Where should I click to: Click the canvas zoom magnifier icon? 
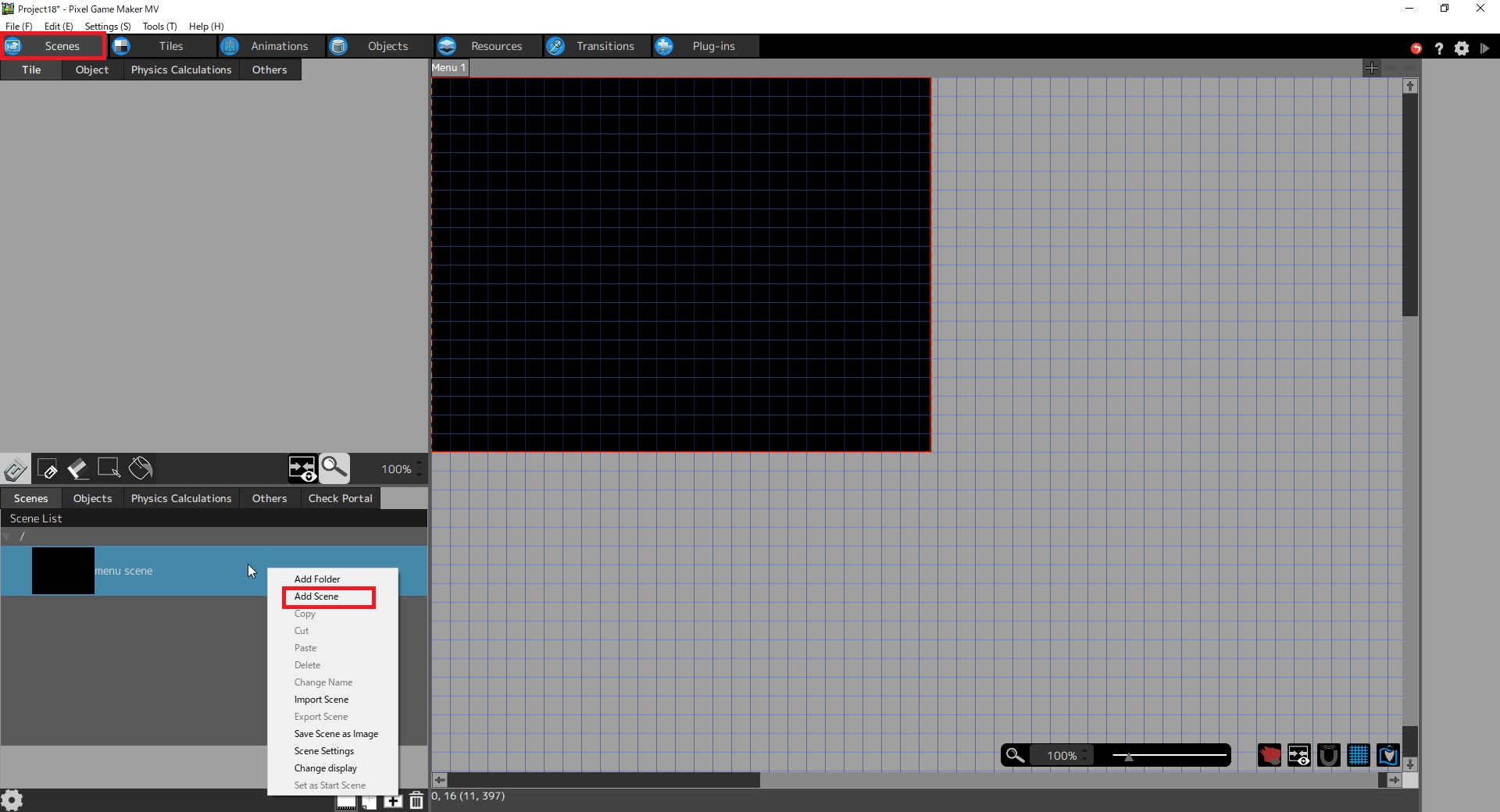pyautogui.click(x=1015, y=755)
